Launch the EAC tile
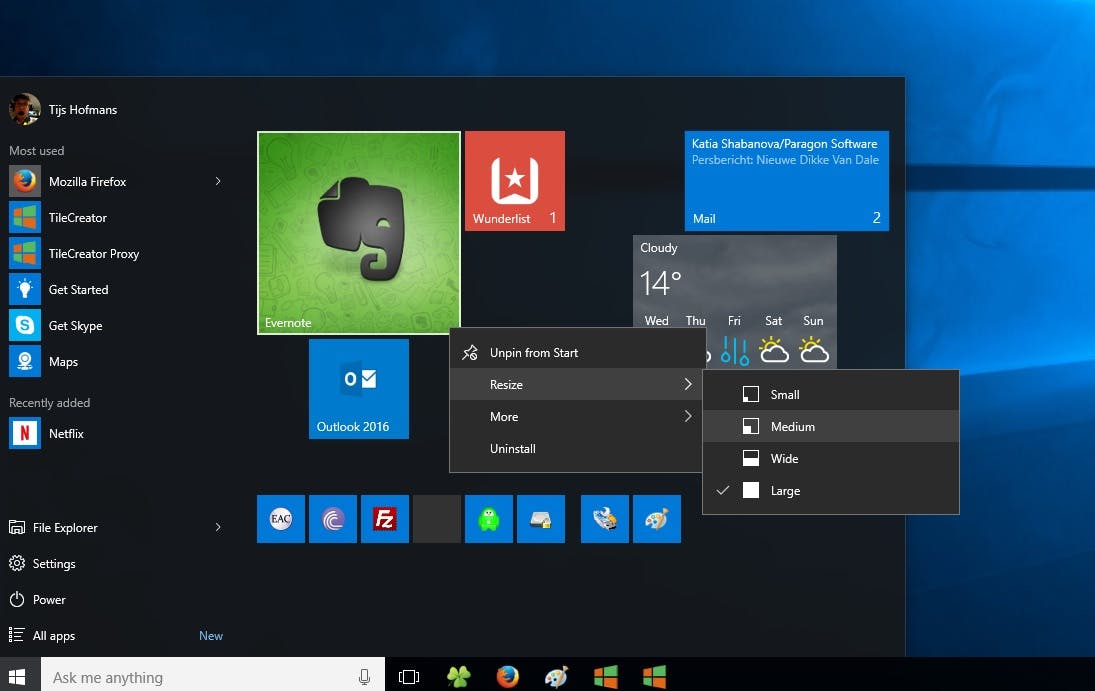1095x691 pixels. (281, 519)
